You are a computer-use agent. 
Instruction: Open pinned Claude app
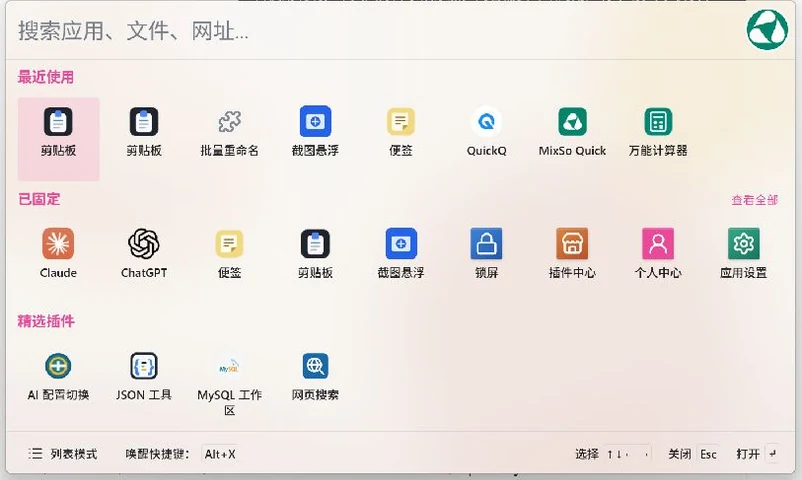tap(58, 254)
